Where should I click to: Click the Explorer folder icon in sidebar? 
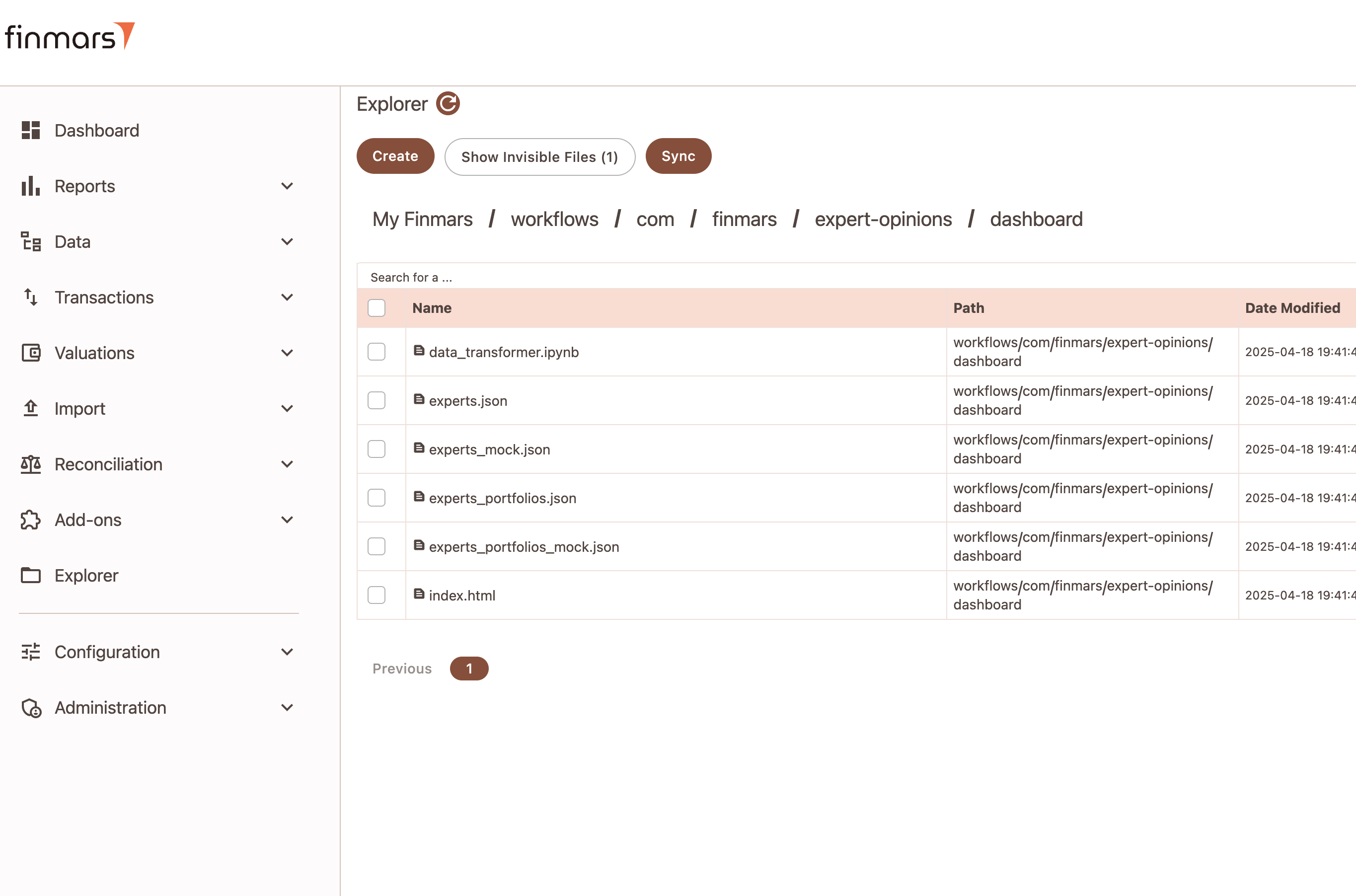coord(30,576)
